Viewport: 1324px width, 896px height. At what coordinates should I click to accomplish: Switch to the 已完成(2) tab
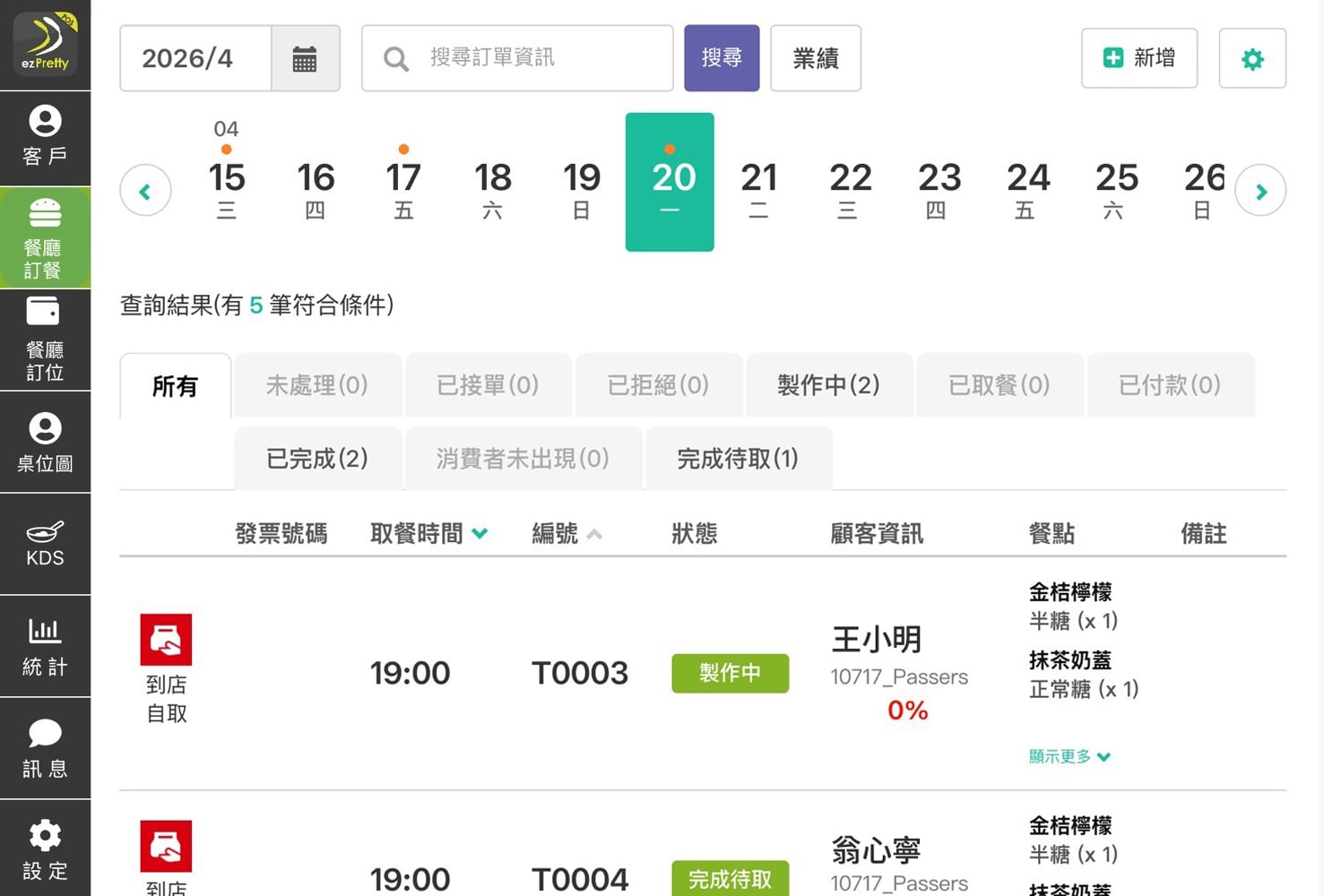317,459
